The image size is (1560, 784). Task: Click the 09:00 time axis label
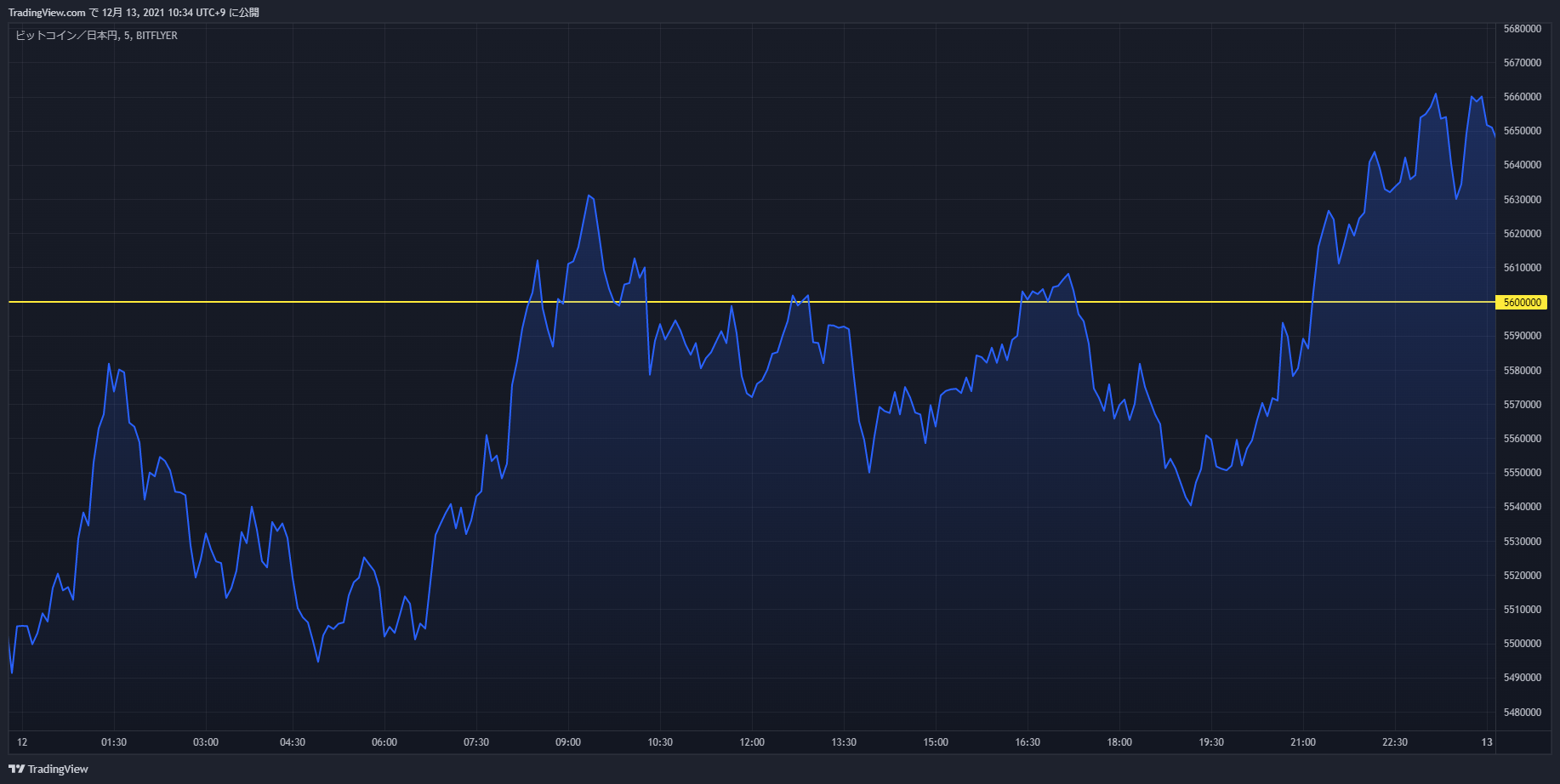(568, 742)
